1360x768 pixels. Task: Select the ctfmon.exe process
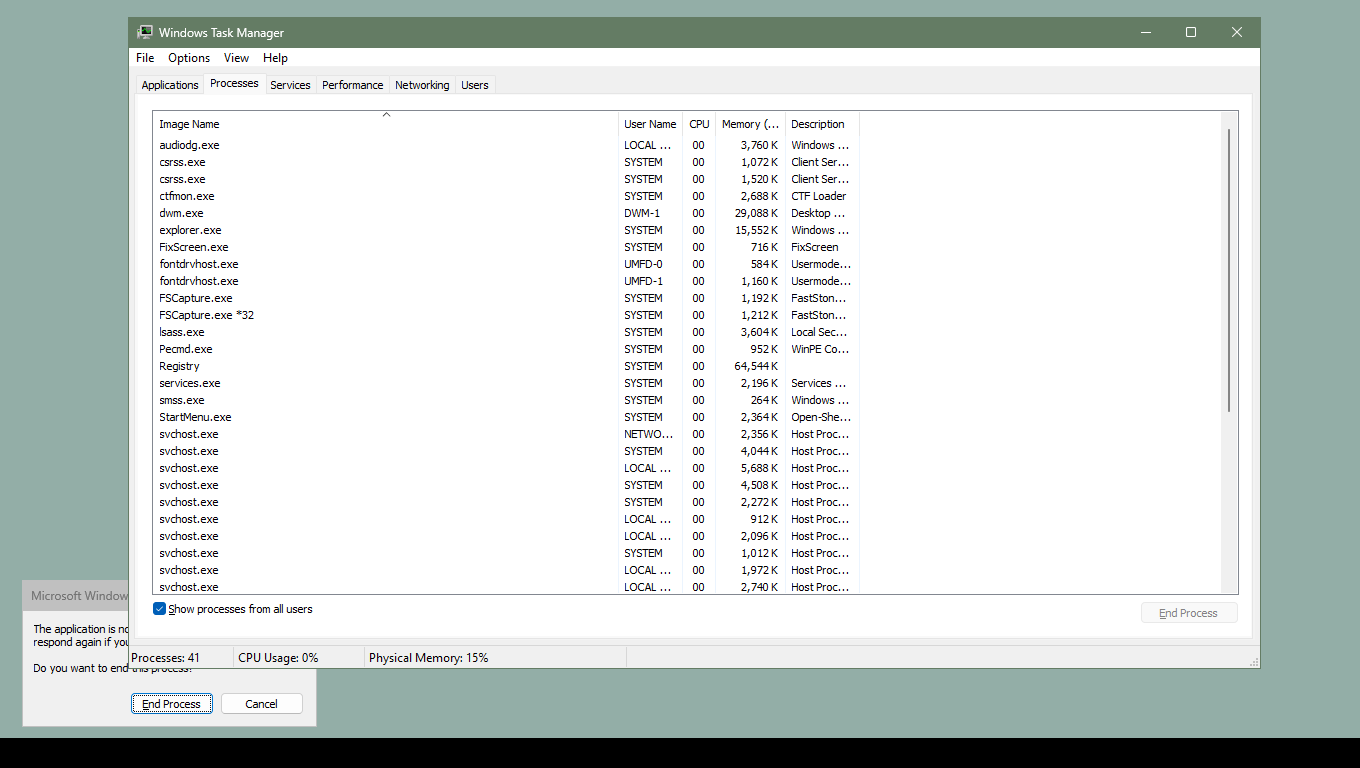(506, 196)
